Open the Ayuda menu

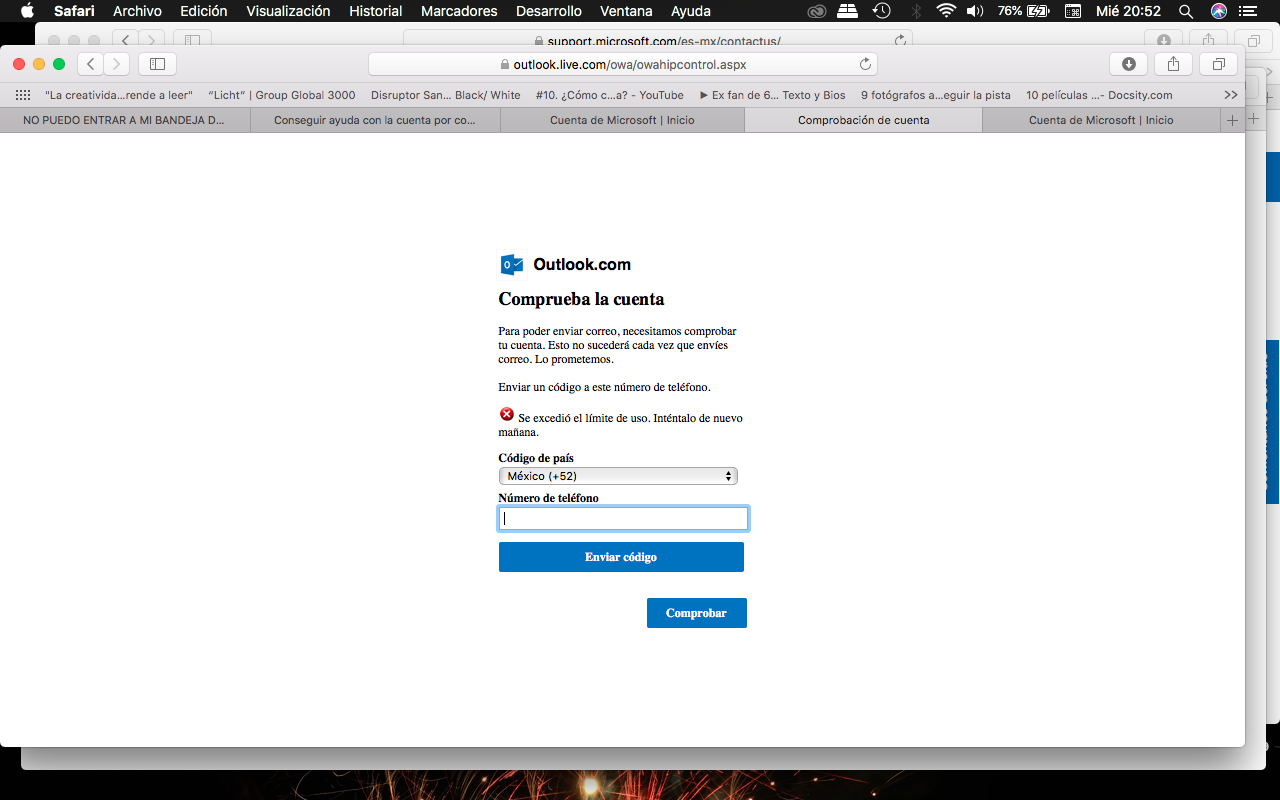[x=691, y=11]
